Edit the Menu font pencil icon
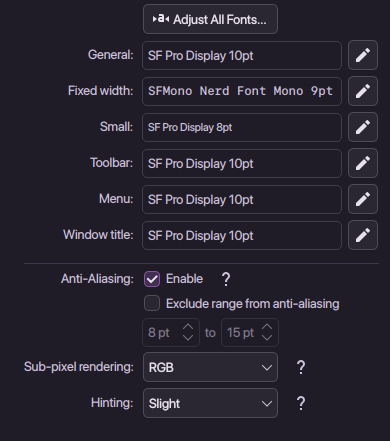Viewport: 390px width, 441px height. [363, 199]
